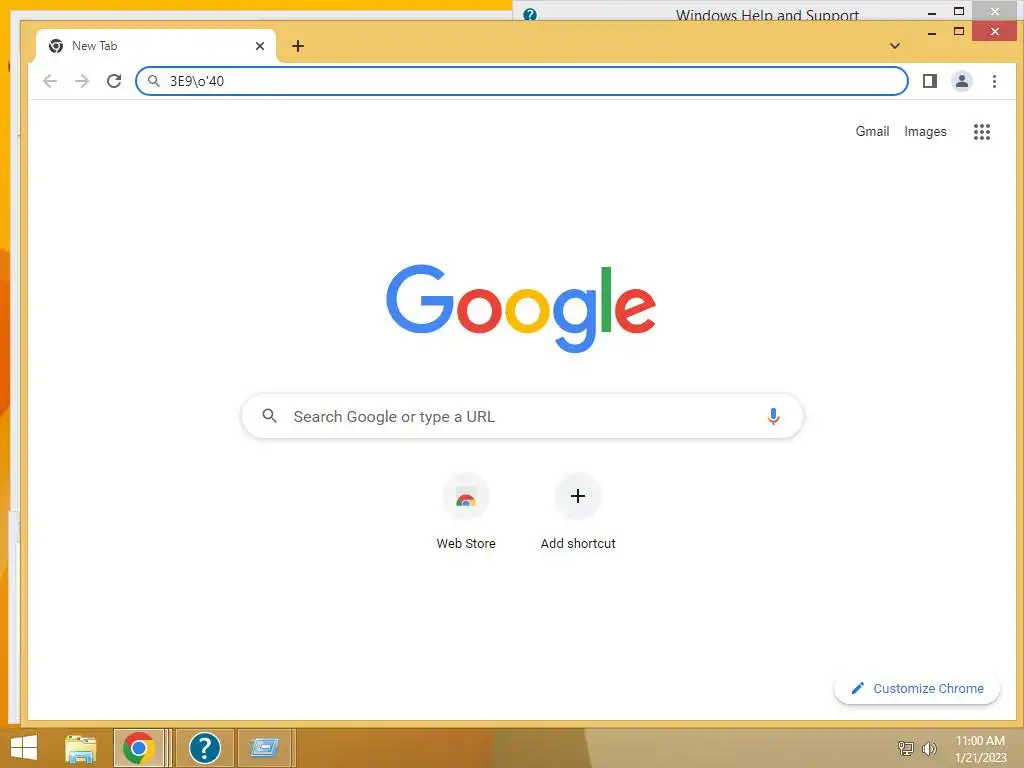Screen dimensions: 1024x768
Task: Expand the tab search chevron
Action: 895,46
